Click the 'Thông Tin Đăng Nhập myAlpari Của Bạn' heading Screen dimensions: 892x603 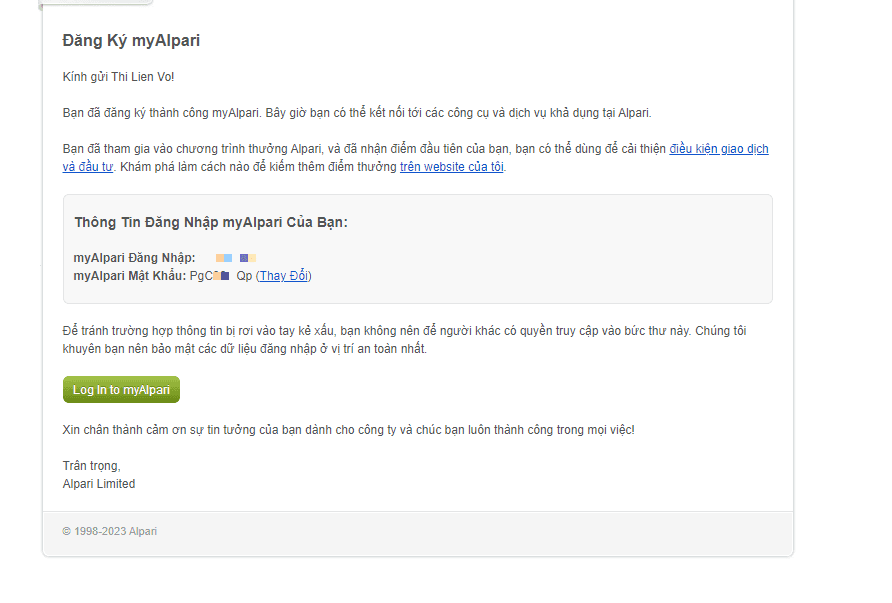211,222
